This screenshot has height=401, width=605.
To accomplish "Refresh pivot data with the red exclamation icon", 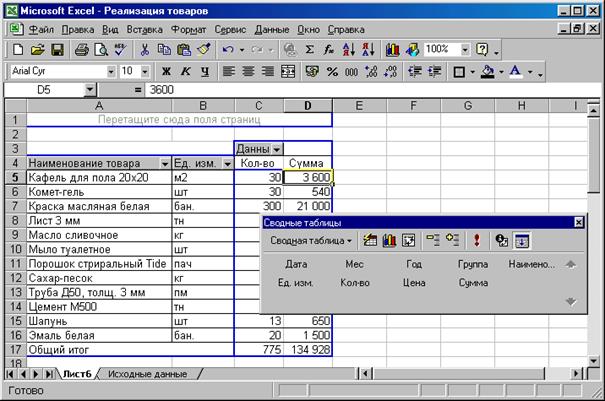I will (x=477, y=240).
